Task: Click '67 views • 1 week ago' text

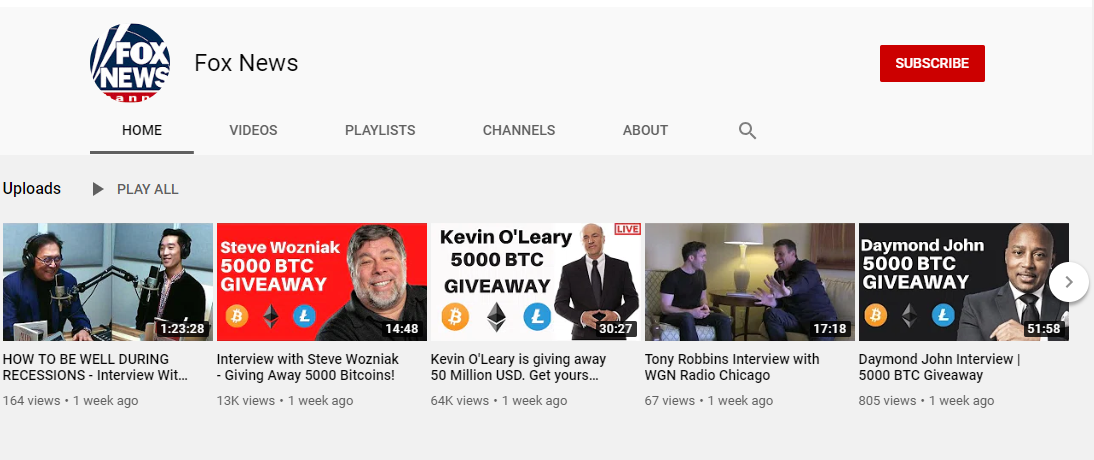Action: pyautogui.click(x=709, y=401)
